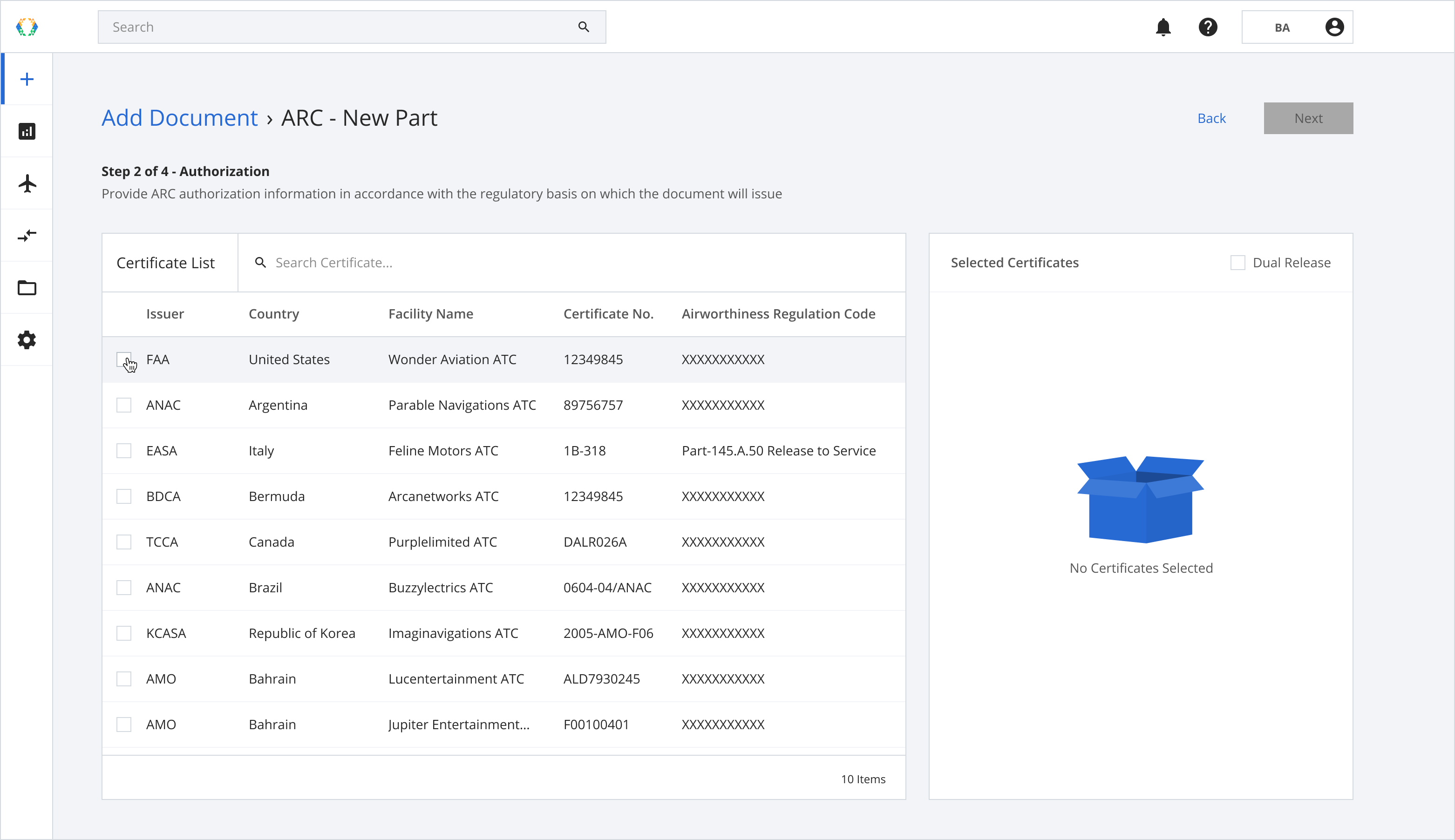Select the FAA certificate checkbox

[x=124, y=359]
